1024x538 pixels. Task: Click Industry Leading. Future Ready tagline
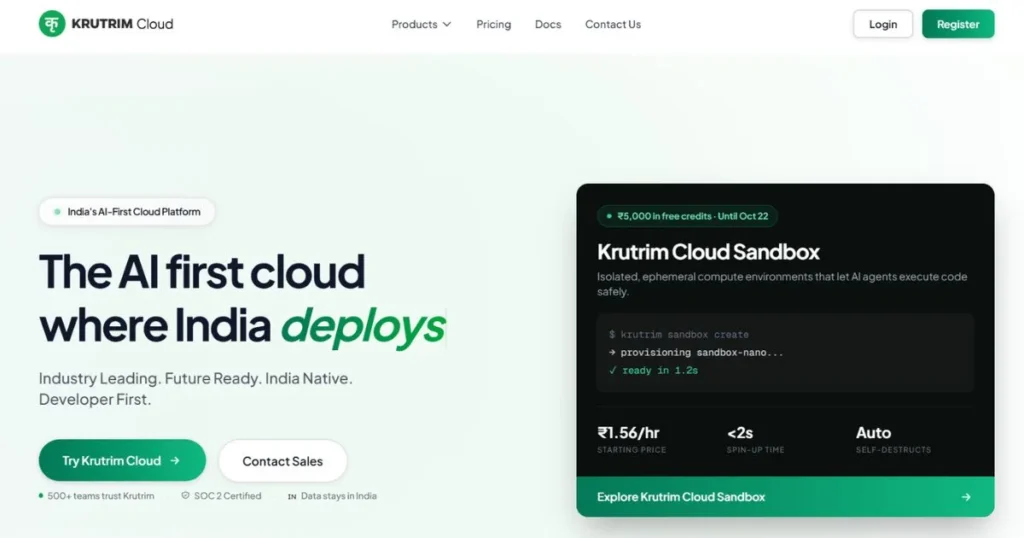195,388
